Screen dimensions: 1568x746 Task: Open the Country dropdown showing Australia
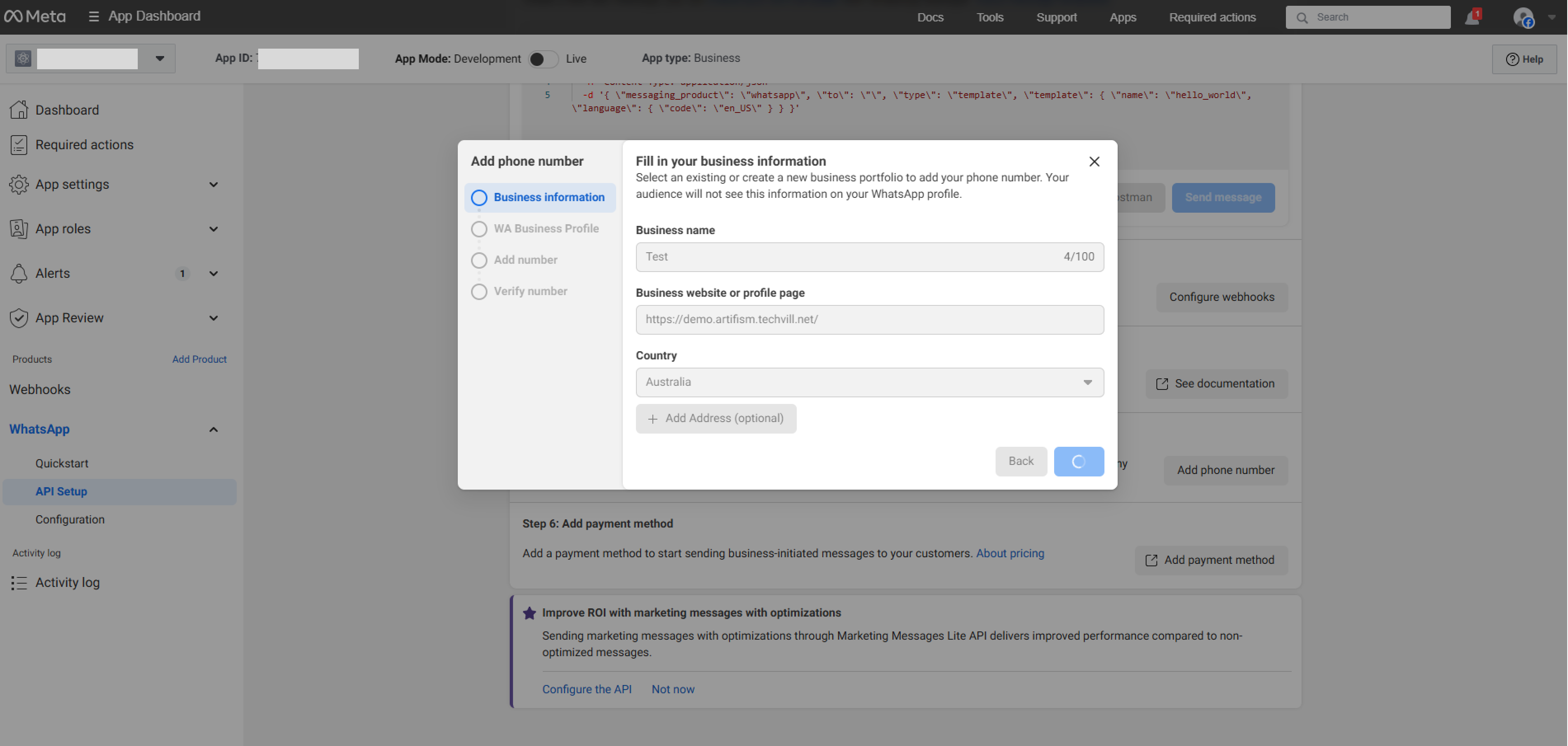point(869,382)
